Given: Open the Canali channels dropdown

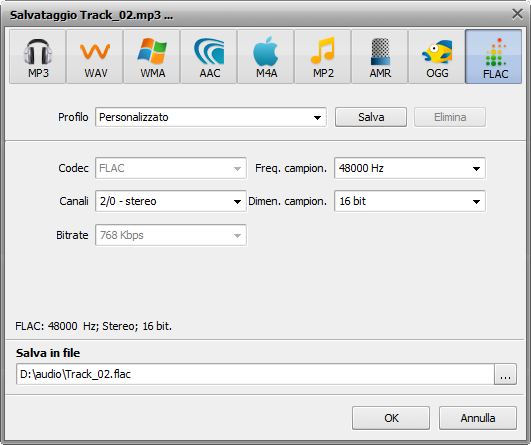Looking at the screenshot, I should coord(171,201).
